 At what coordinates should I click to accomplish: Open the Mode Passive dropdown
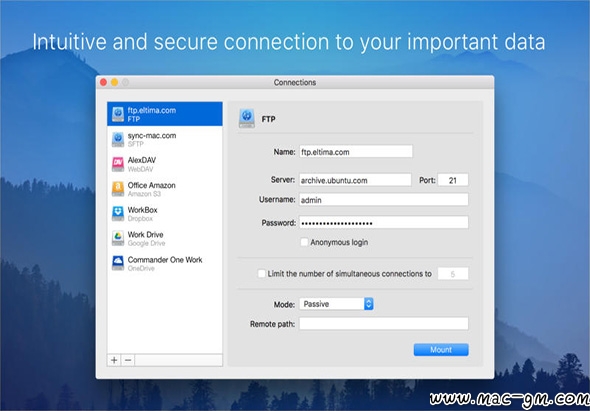336,304
